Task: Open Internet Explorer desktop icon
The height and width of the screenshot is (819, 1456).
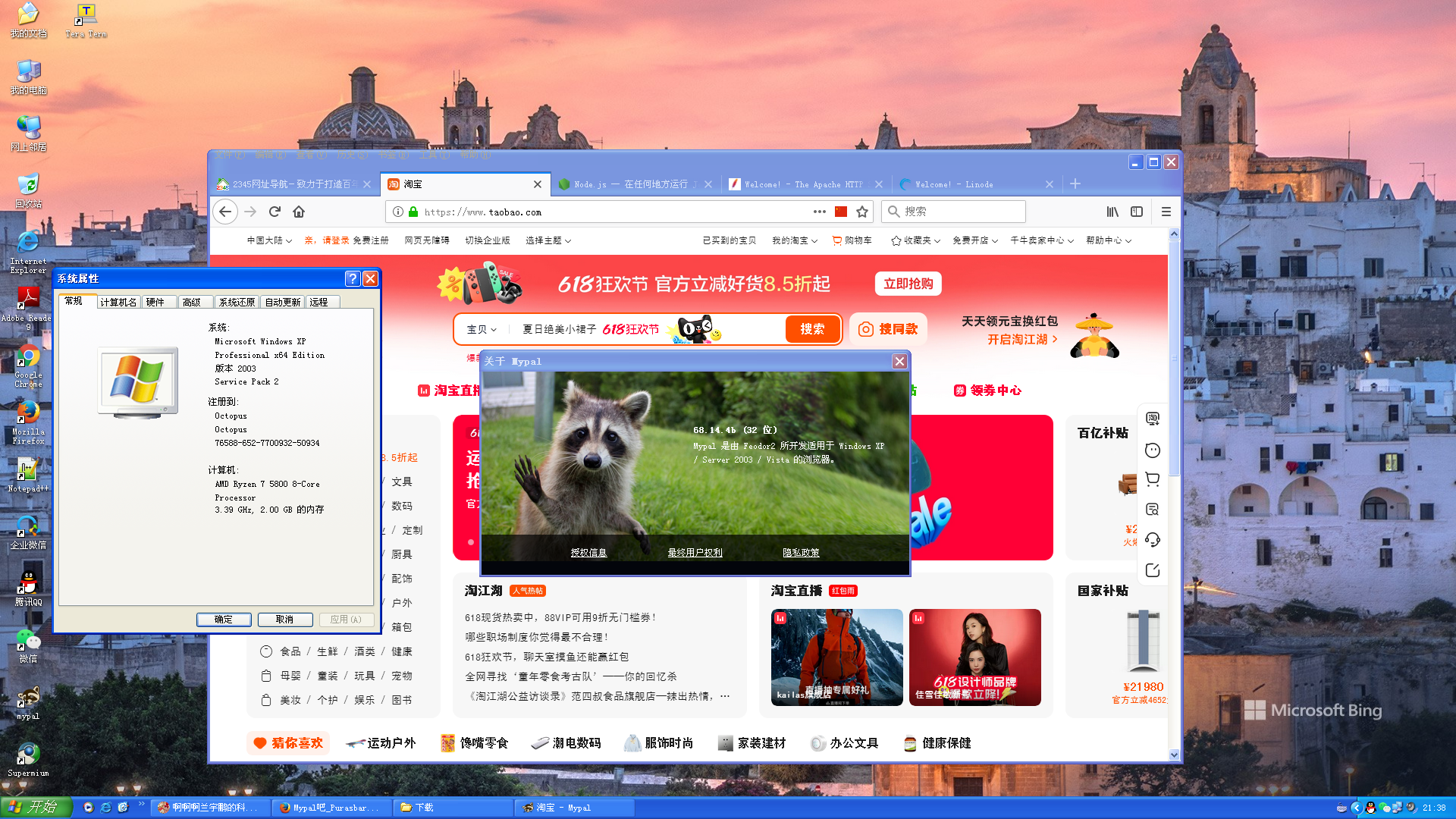Action: pyautogui.click(x=28, y=253)
